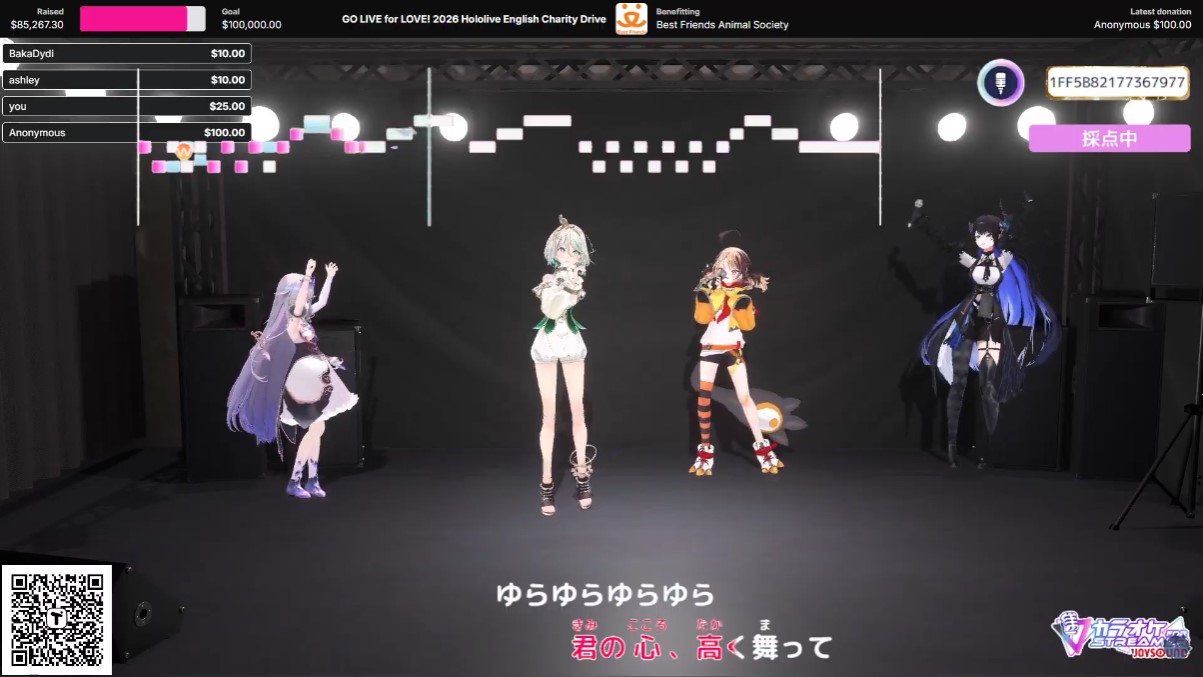Click the raised microphone held by blue-haired singer
1203x677 pixels.
coord(915,210)
